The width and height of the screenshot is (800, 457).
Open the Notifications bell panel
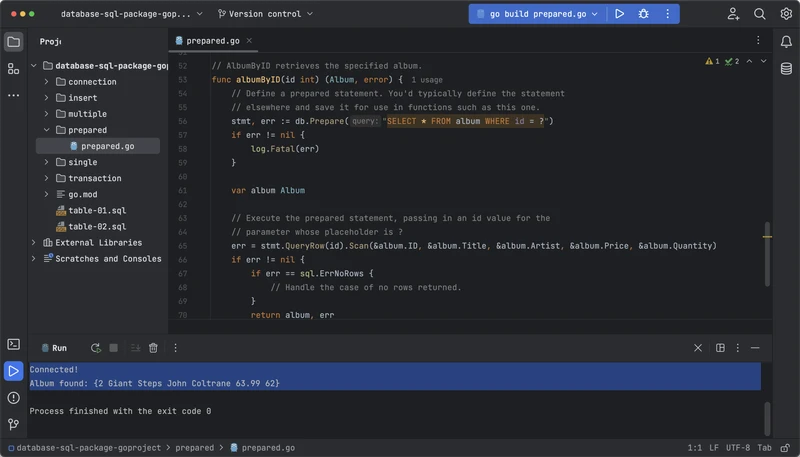click(787, 41)
